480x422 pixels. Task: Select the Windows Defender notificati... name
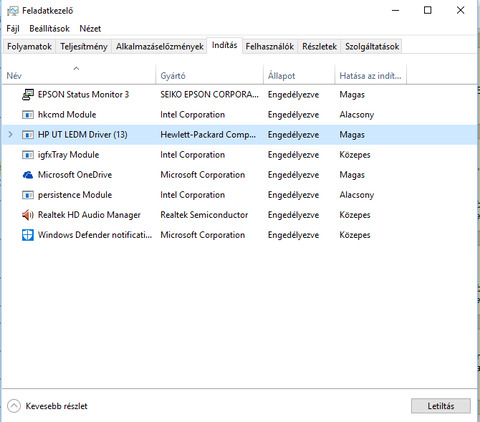[95, 235]
